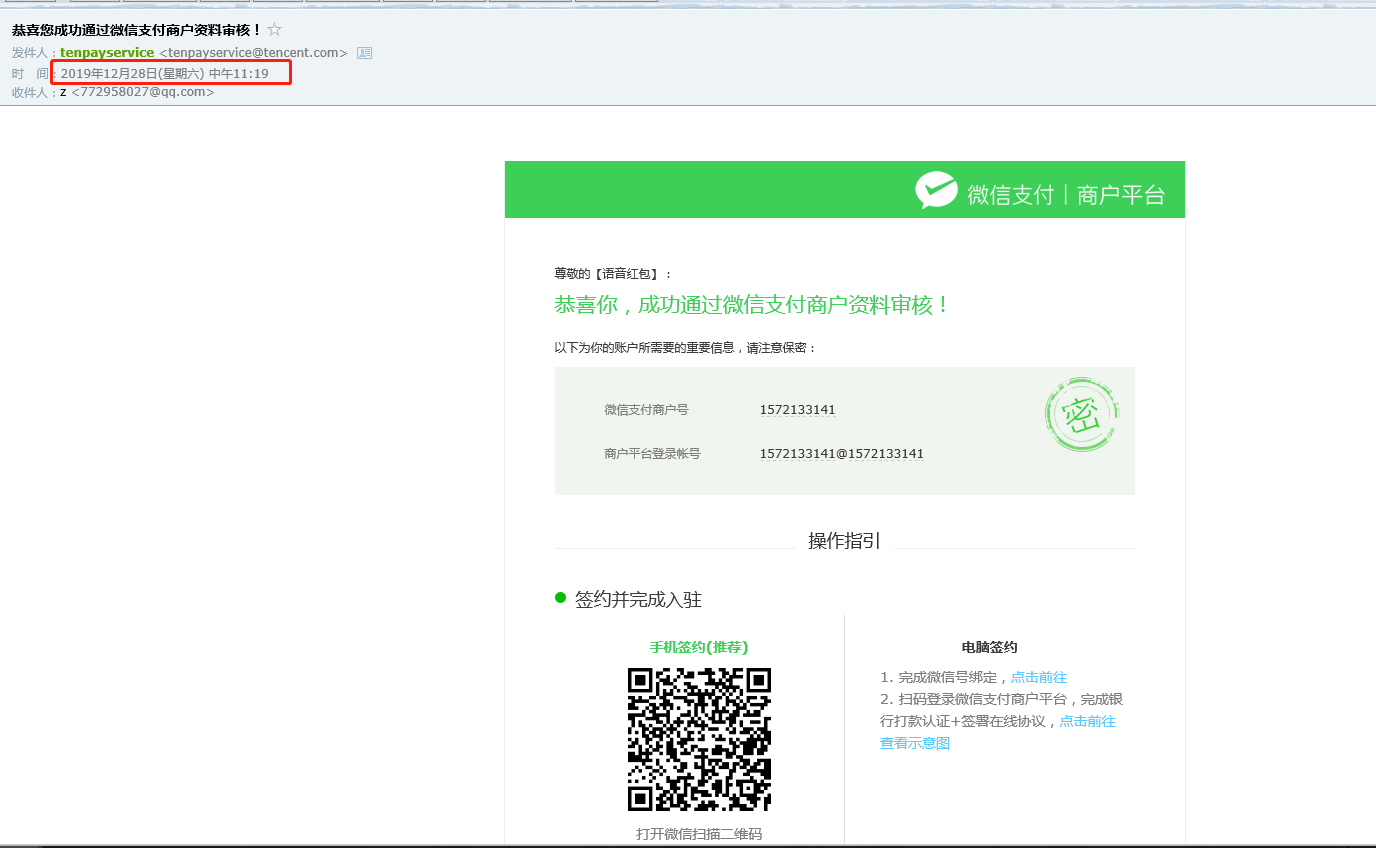
Task: Click second 点击前往 link after 签署在线协议
Action: pos(1087,721)
